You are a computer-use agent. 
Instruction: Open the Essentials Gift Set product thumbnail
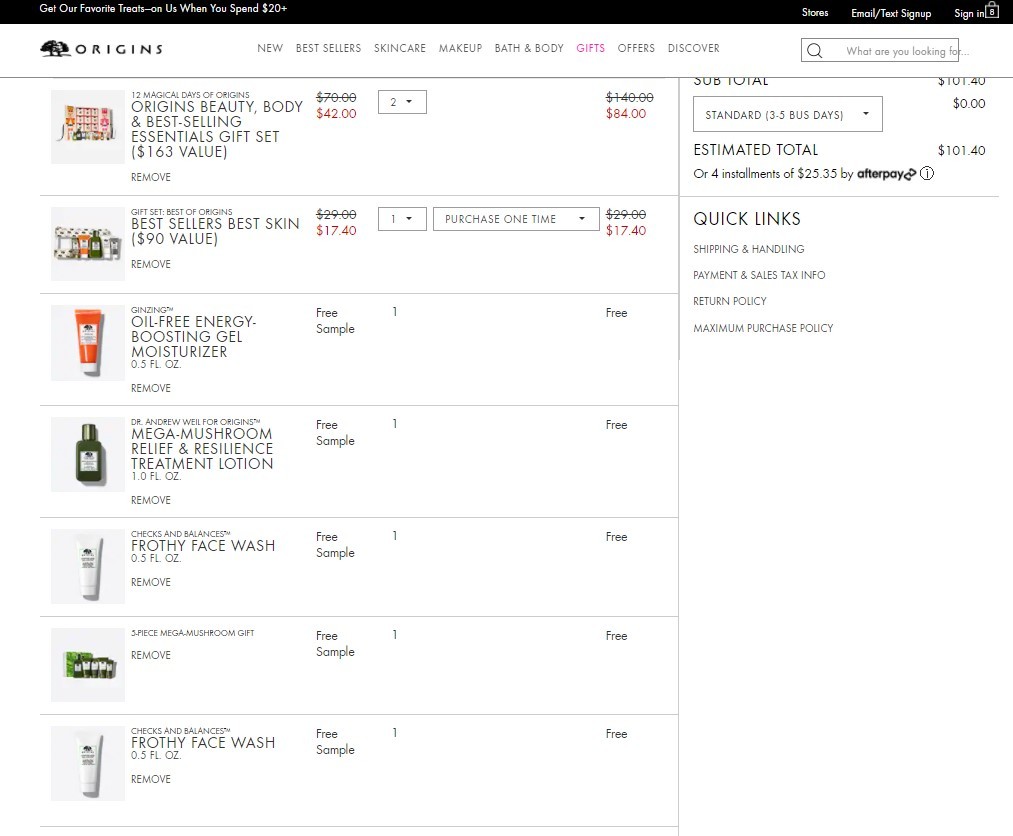88,127
